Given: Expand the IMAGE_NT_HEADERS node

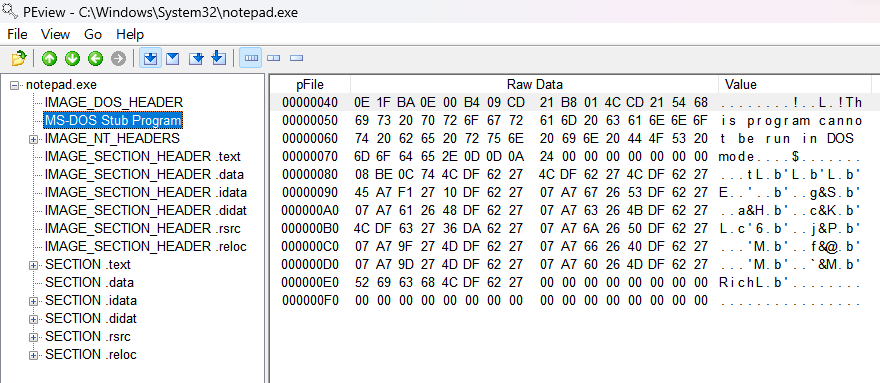Looking at the screenshot, I should (x=34, y=139).
